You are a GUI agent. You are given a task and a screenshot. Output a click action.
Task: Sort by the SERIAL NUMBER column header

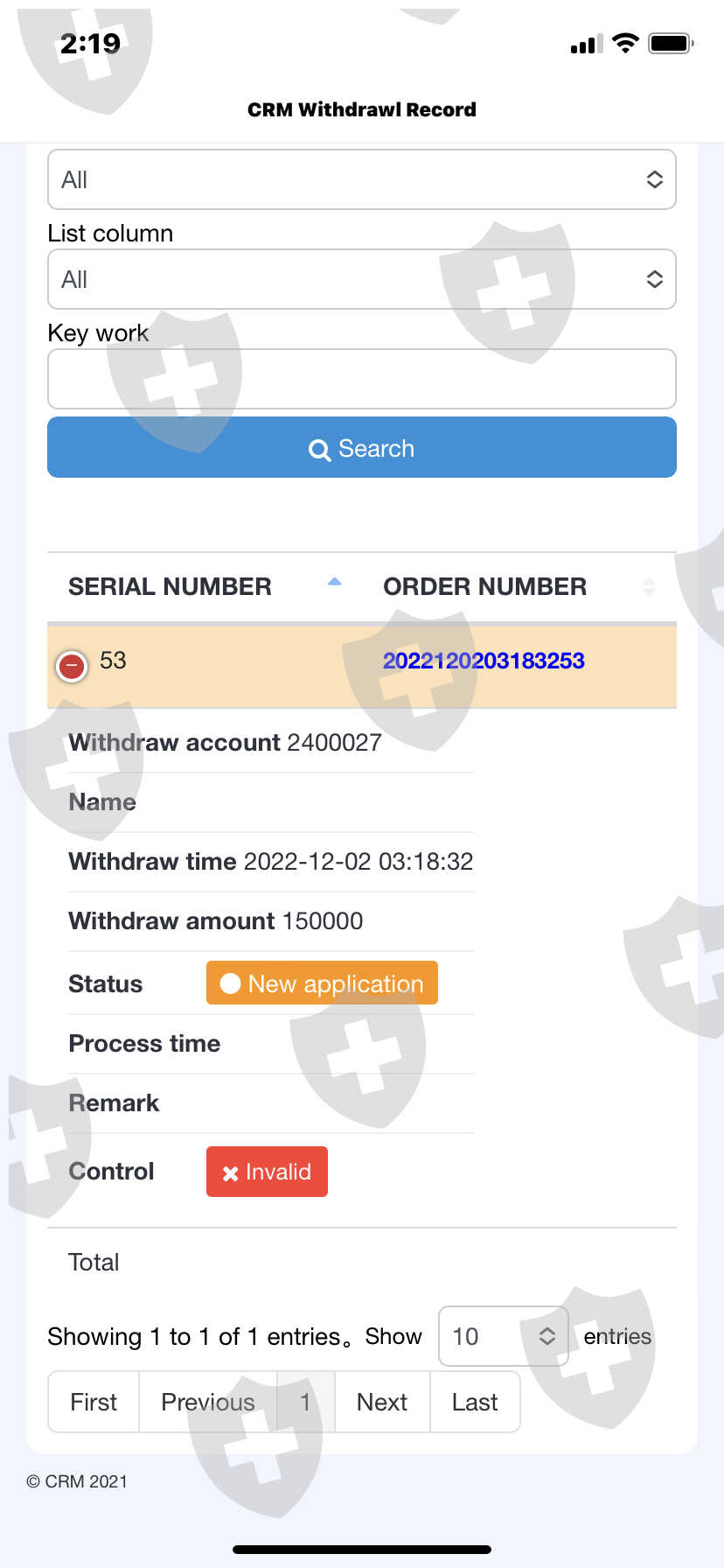(171, 586)
